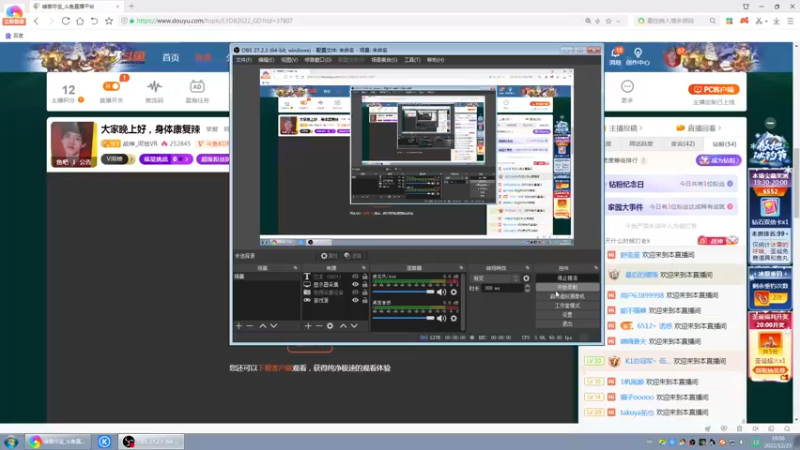
Task: Click Exit button in OBS controls
Action: point(567,324)
